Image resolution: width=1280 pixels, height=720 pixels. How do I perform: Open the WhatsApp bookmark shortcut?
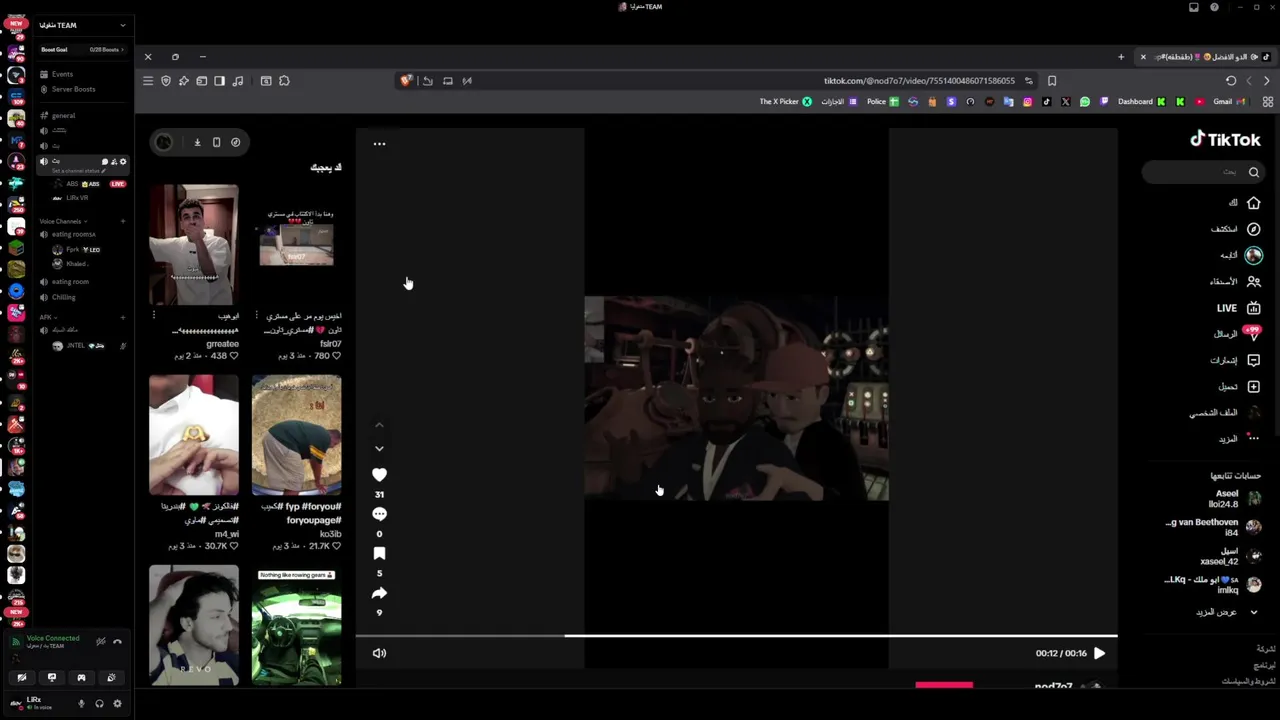[1085, 102]
